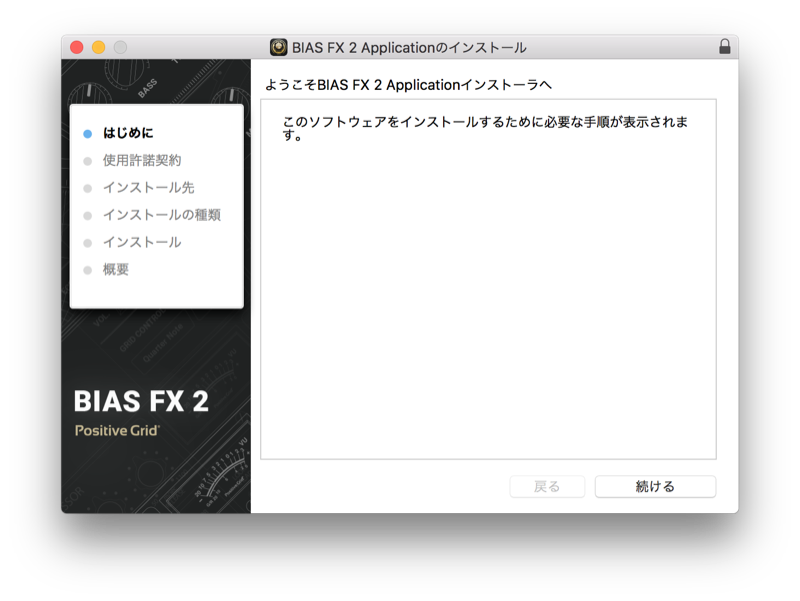Select the インストール step in sidebar
Image resolution: width=800 pixels, height=601 pixels.
[x=142, y=242]
